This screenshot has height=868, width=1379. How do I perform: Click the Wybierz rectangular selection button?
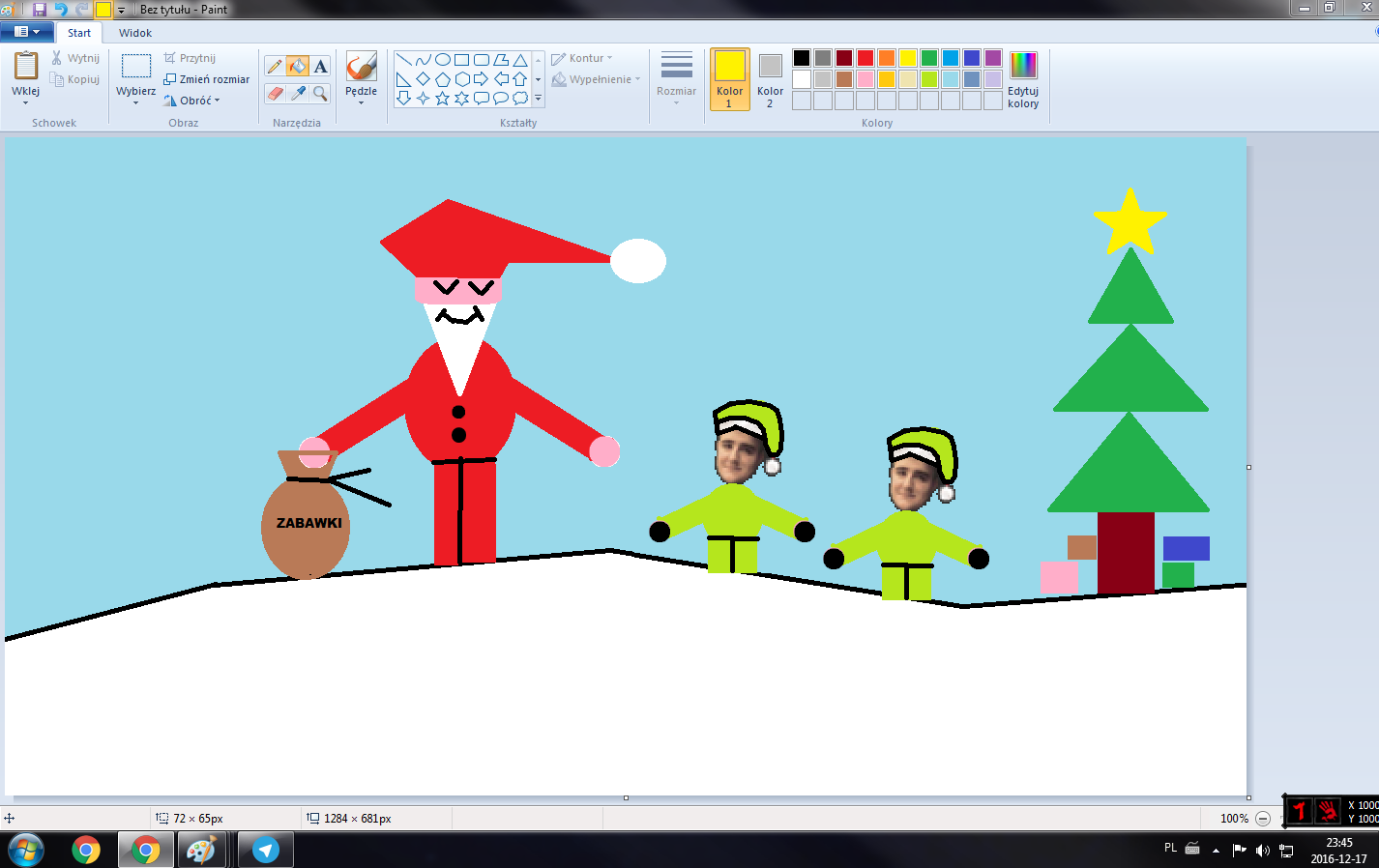pos(135,66)
